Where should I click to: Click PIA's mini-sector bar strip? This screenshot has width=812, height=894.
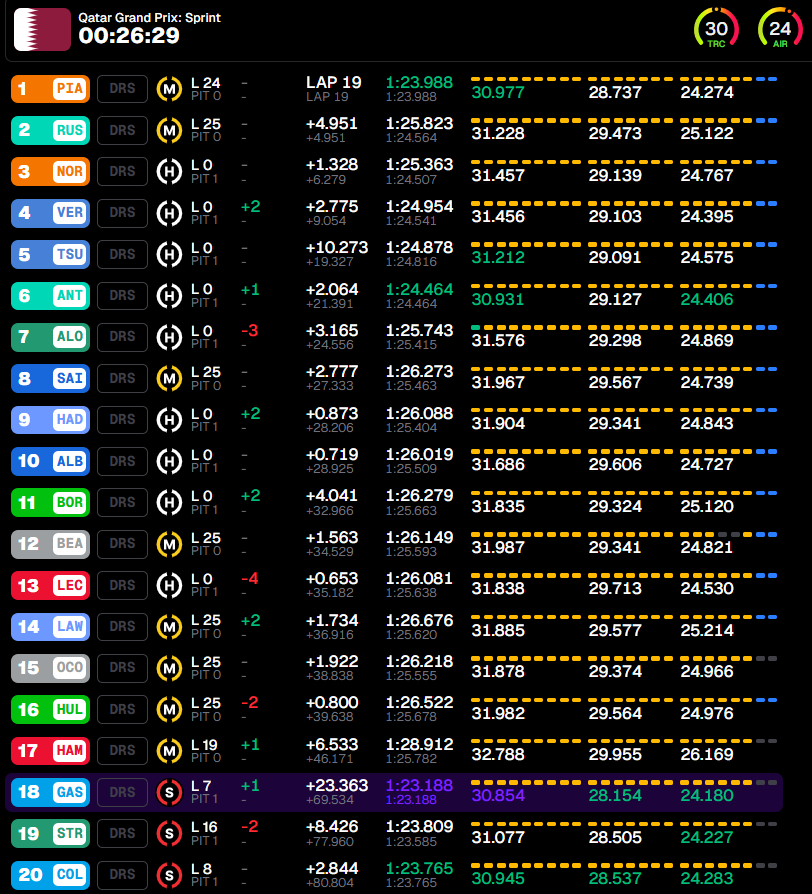[624, 79]
